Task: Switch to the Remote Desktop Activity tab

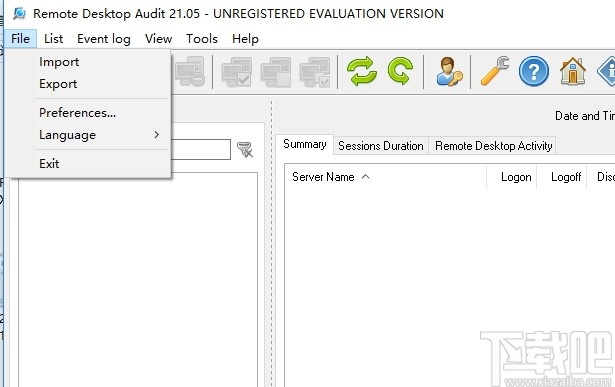Action: (x=493, y=146)
